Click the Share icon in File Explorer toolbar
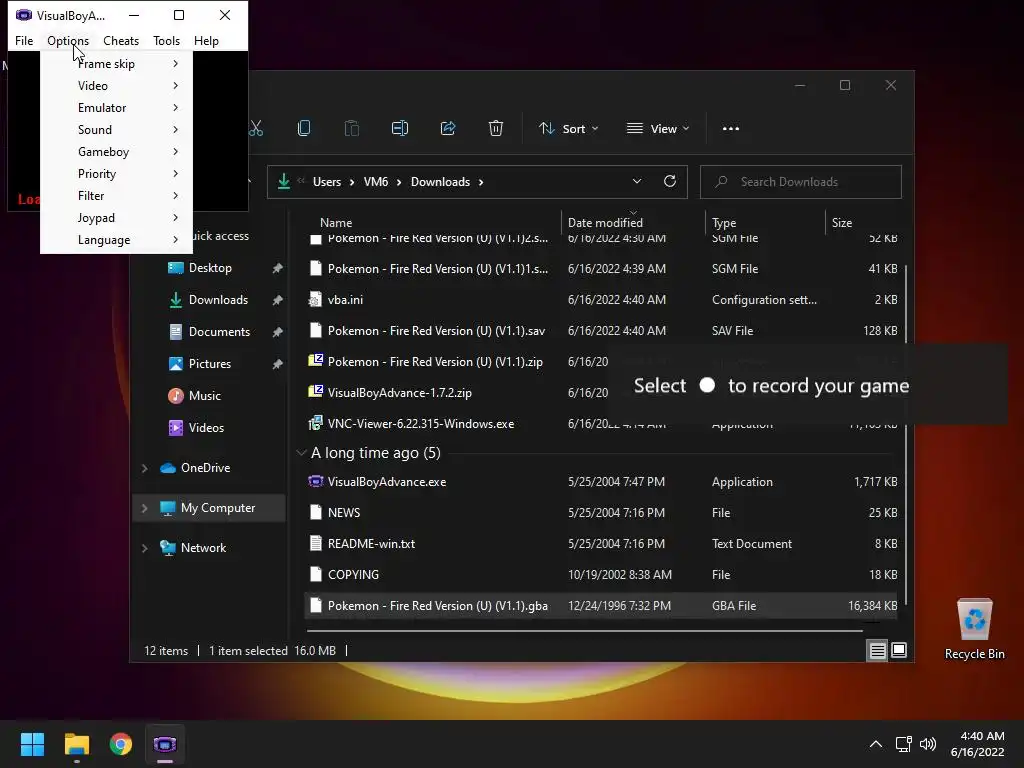Viewport: 1024px width, 768px height. [x=448, y=129]
